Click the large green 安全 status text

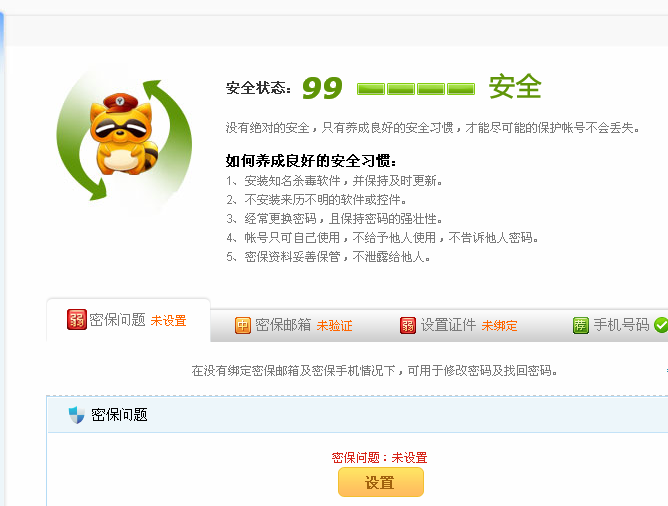(515, 87)
